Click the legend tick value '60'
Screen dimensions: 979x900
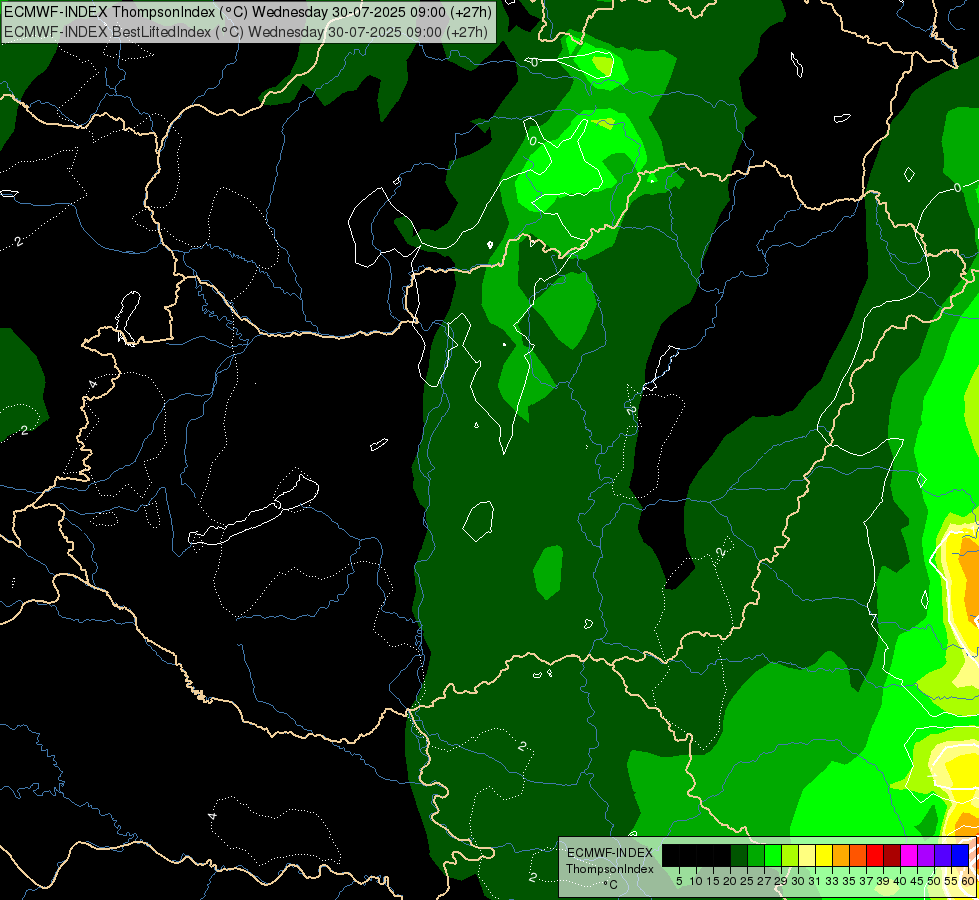coord(968,881)
